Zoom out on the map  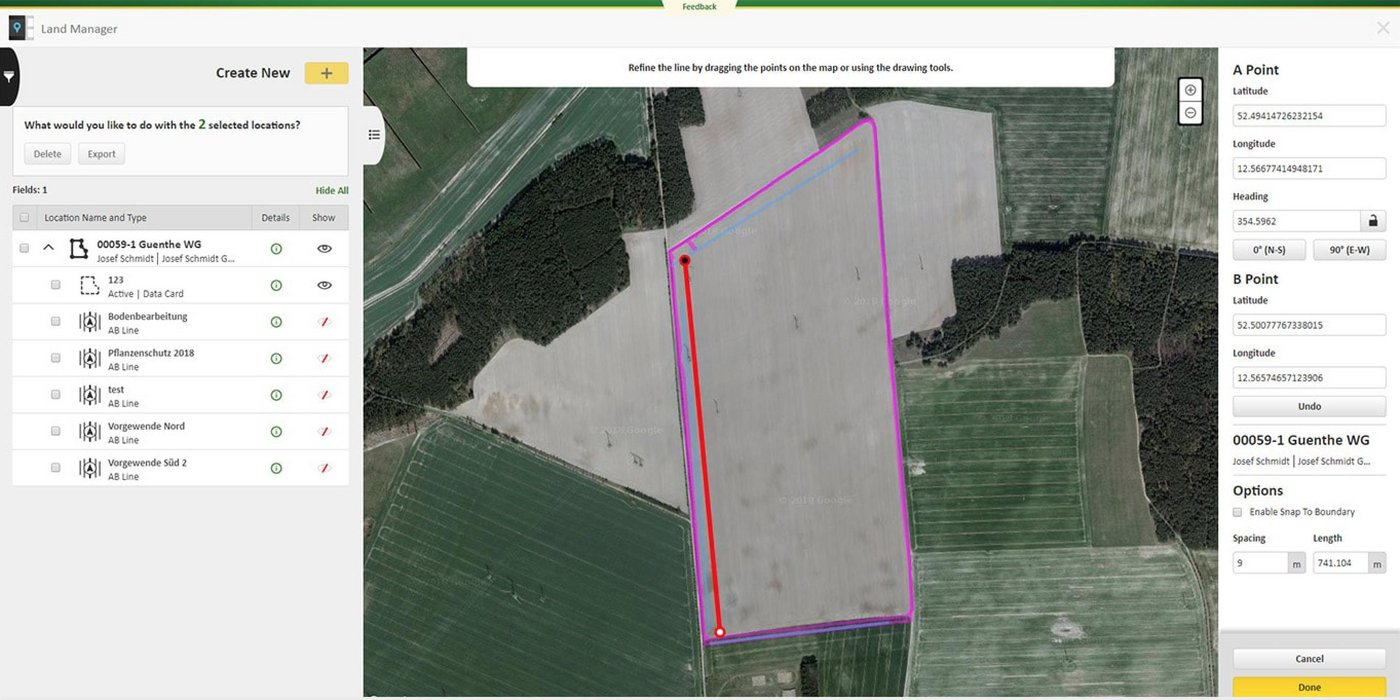coord(1190,113)
